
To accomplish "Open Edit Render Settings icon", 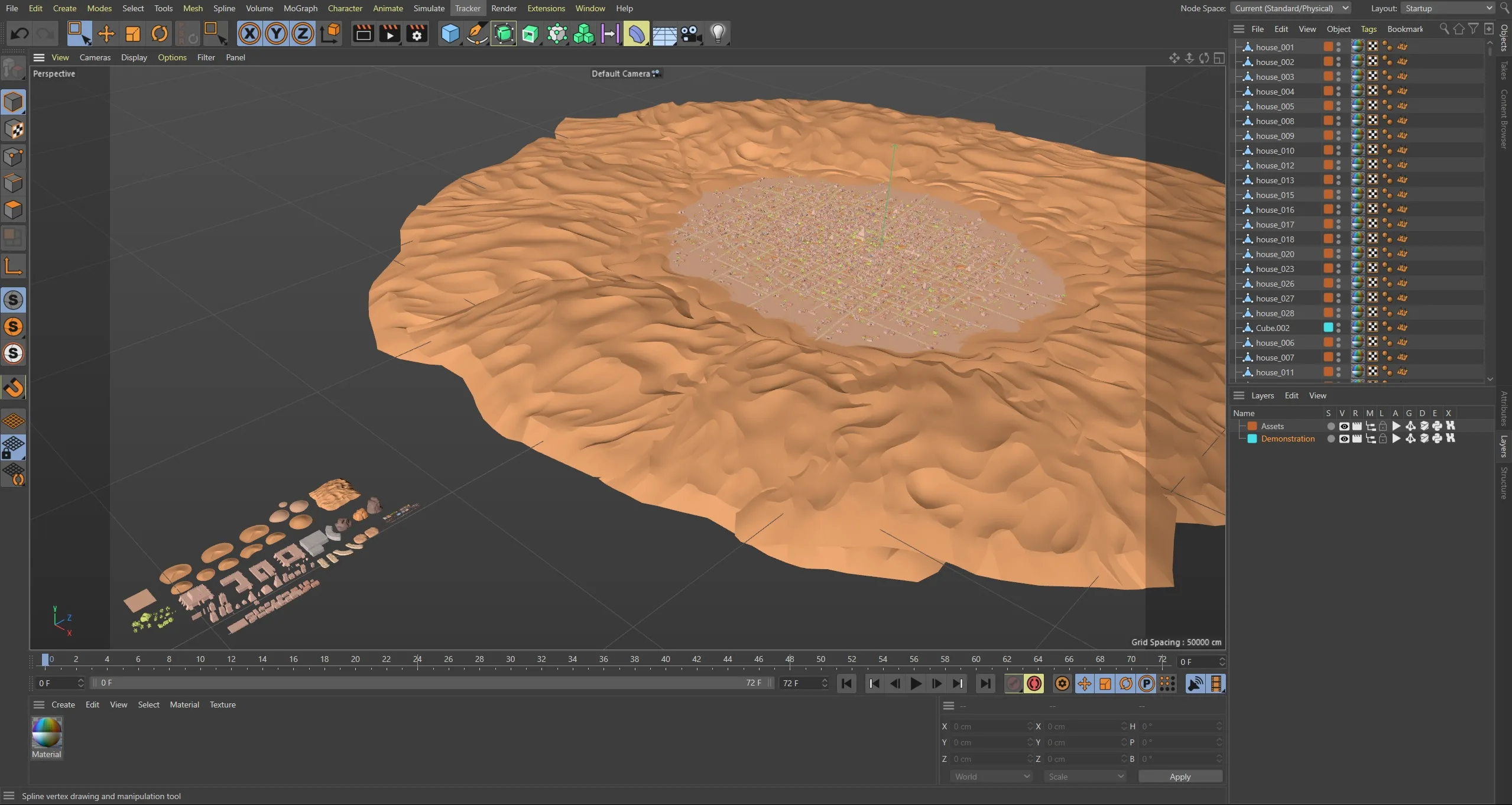I will click(x=417, y=34).
